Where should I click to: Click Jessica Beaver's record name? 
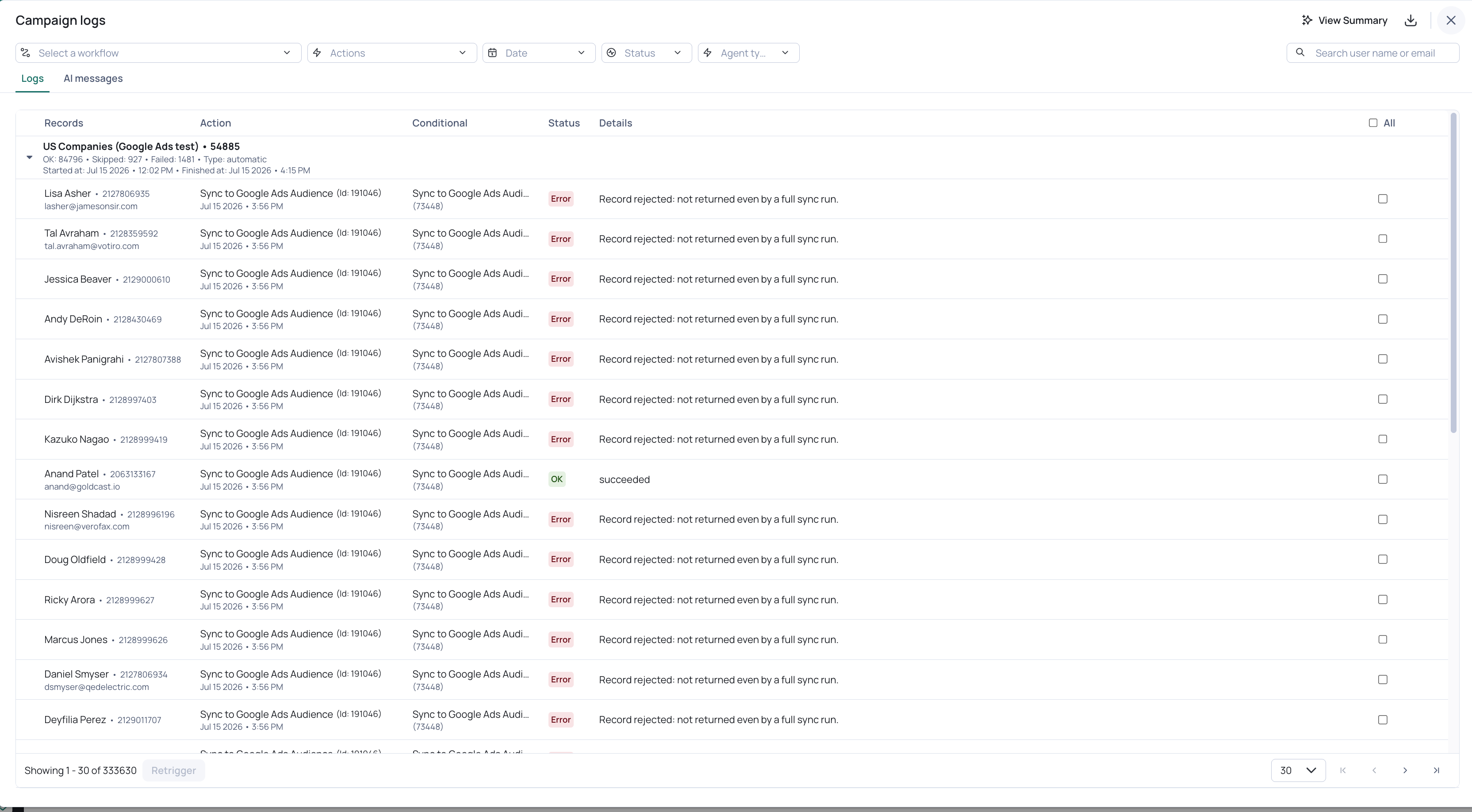coord(78,279)
